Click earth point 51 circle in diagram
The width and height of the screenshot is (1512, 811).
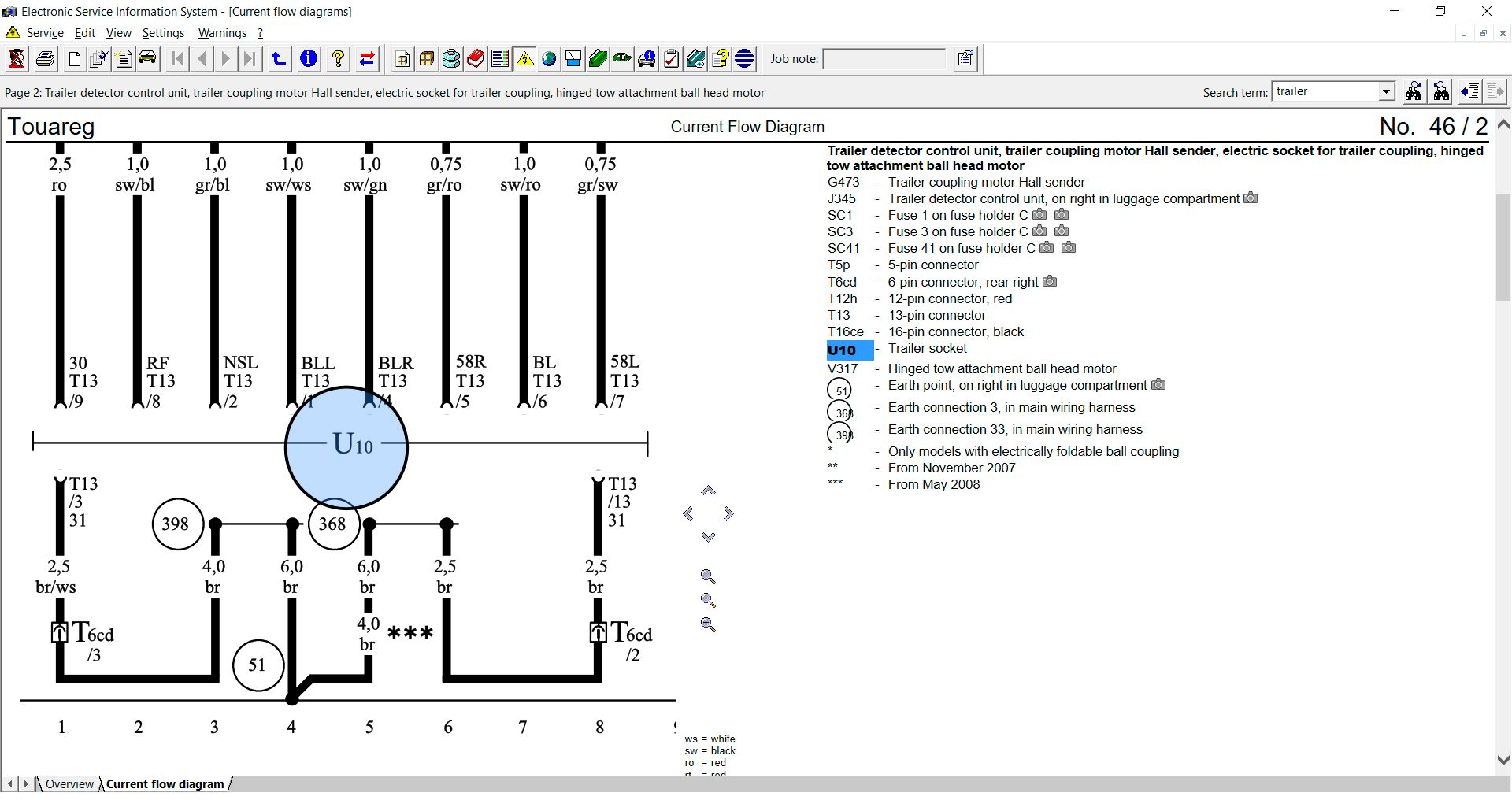(258, 665)
